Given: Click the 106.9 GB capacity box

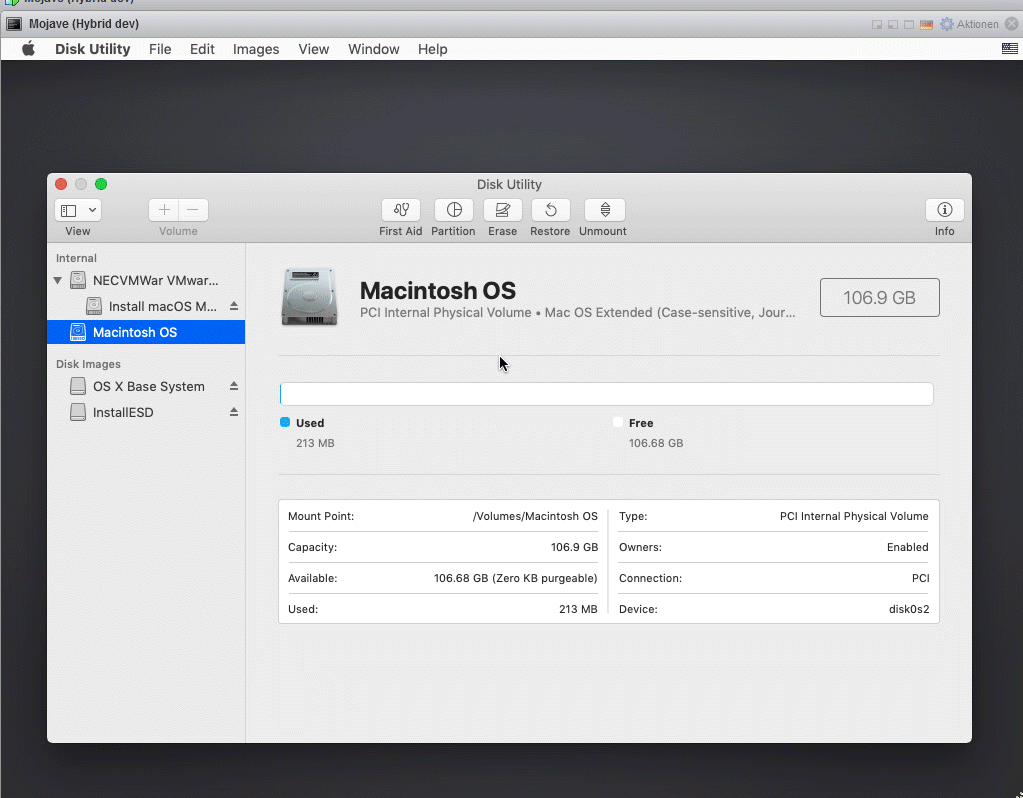Looking at the screenshot, I should click(879, 298).
